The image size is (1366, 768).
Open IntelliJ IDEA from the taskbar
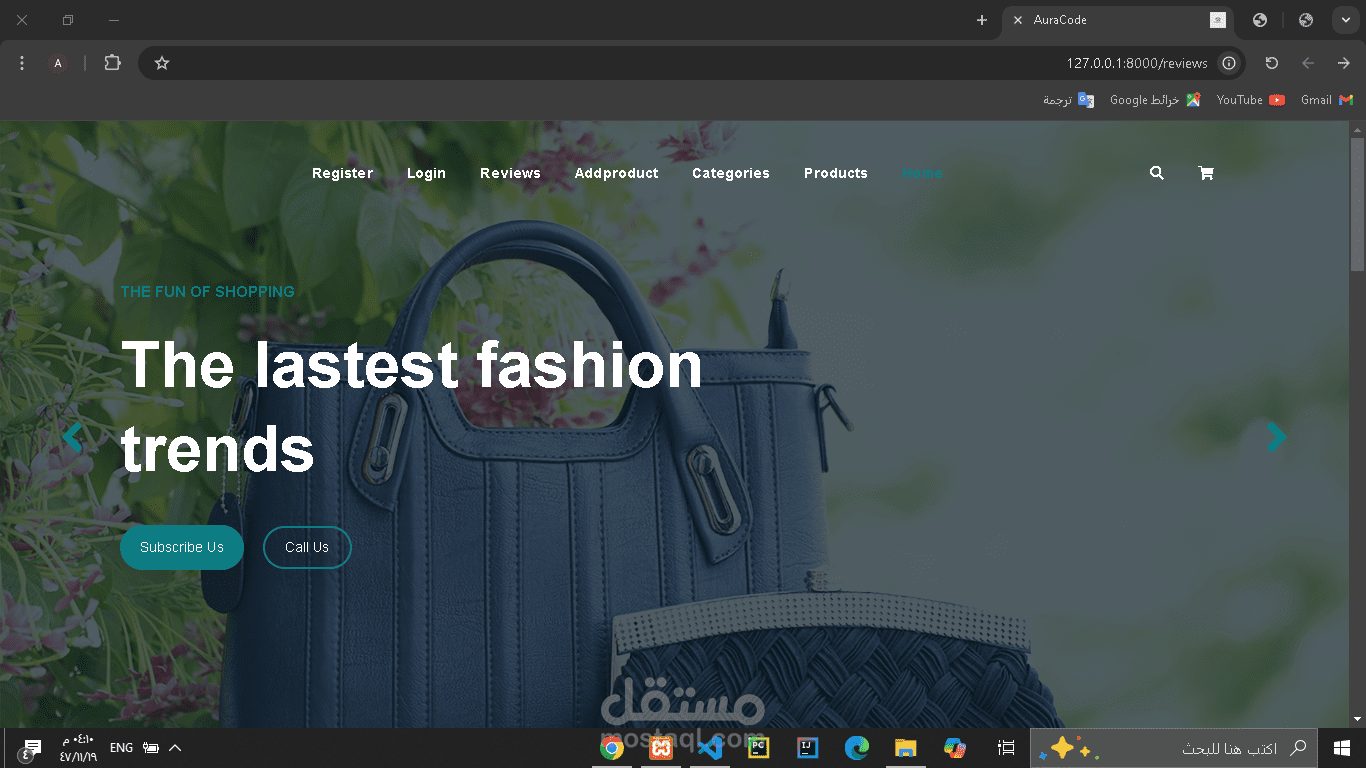pos(808,748)
